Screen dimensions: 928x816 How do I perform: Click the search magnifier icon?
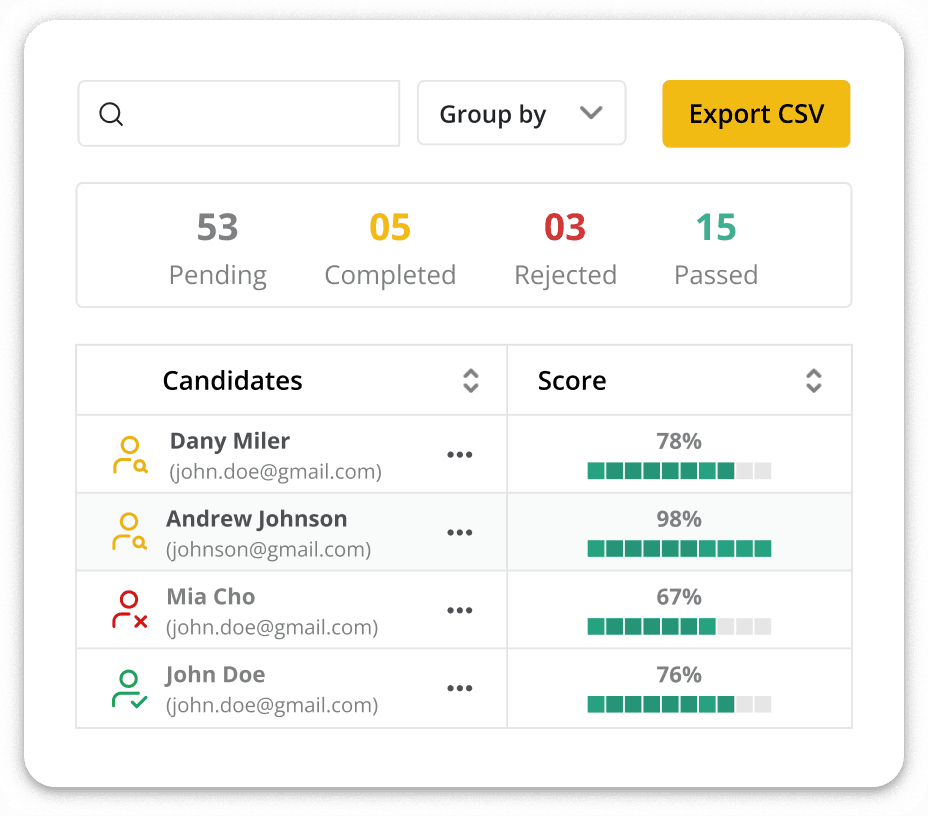tap(111, 114)
